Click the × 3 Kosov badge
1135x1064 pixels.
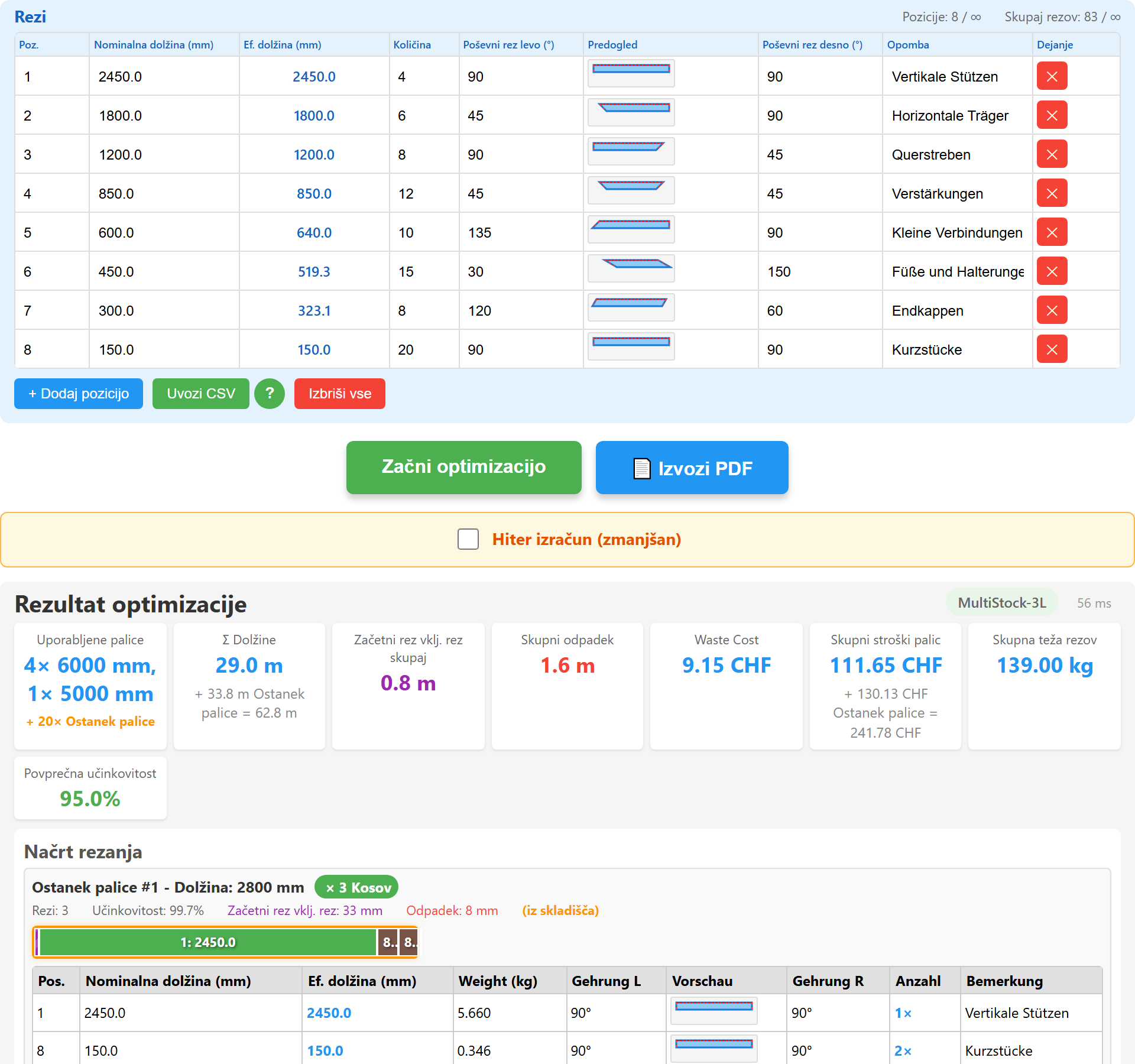[356, 887]
